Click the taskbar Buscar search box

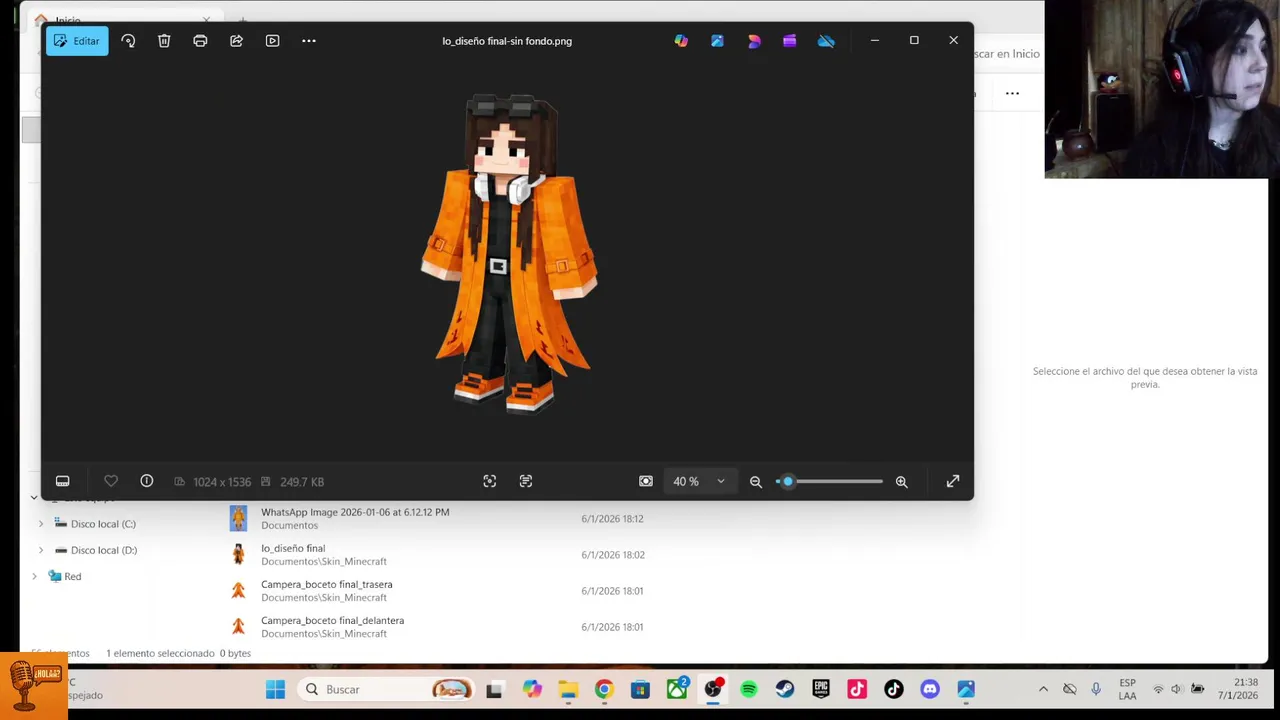click(387, 689)
